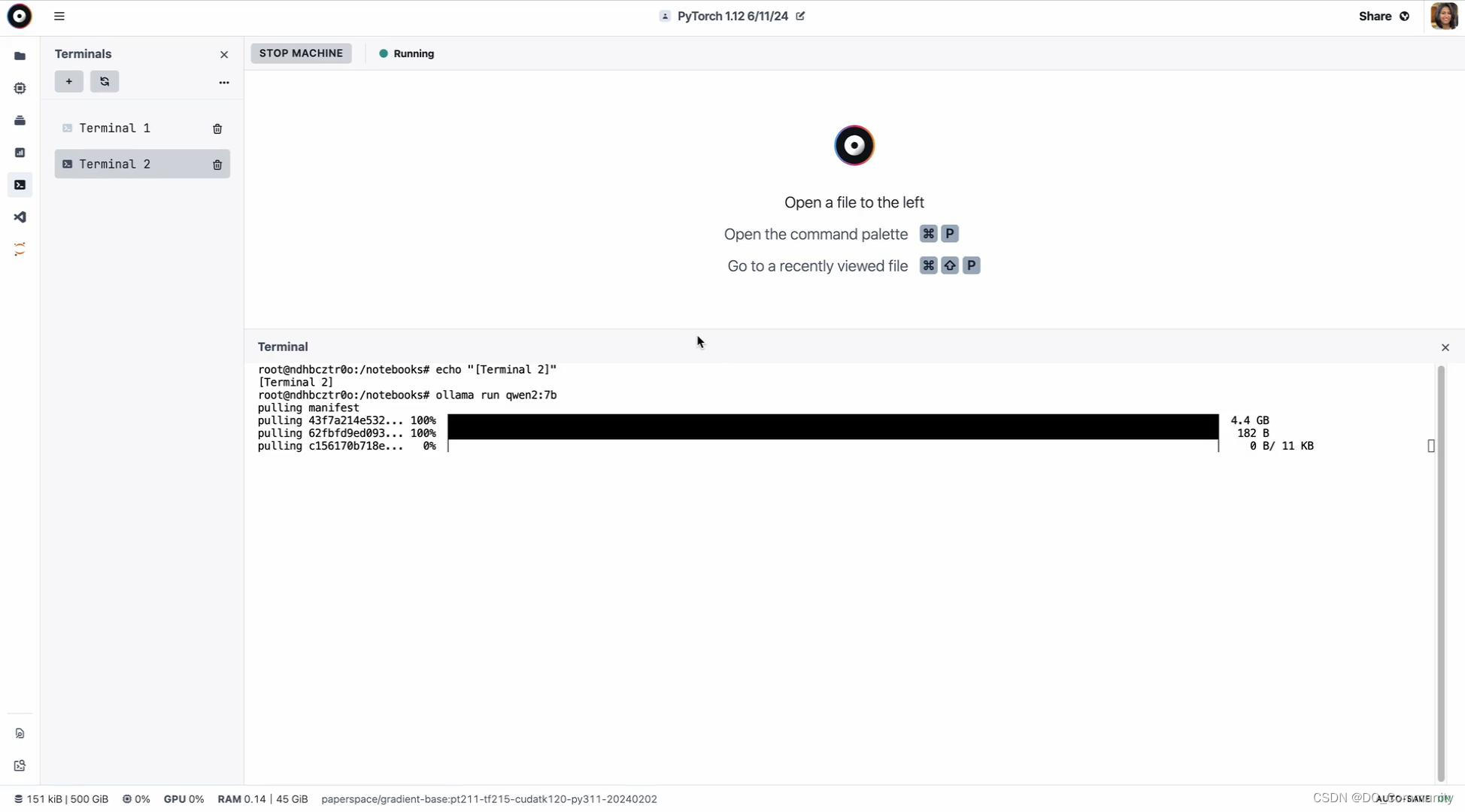The image size is (1465, 812).
Task: Open the Jupyter sidebar icon
Action: pyautogui.click(x=20, y=250)
